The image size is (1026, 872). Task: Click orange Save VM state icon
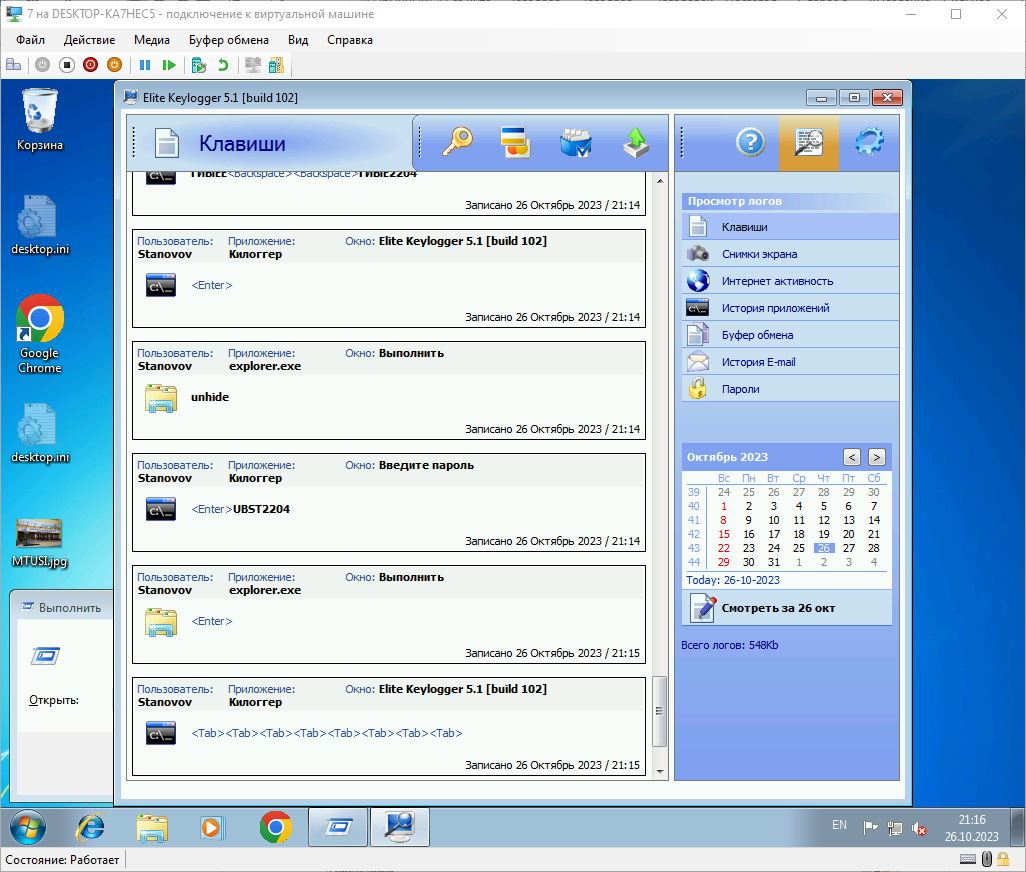click(x=115, y=65)
